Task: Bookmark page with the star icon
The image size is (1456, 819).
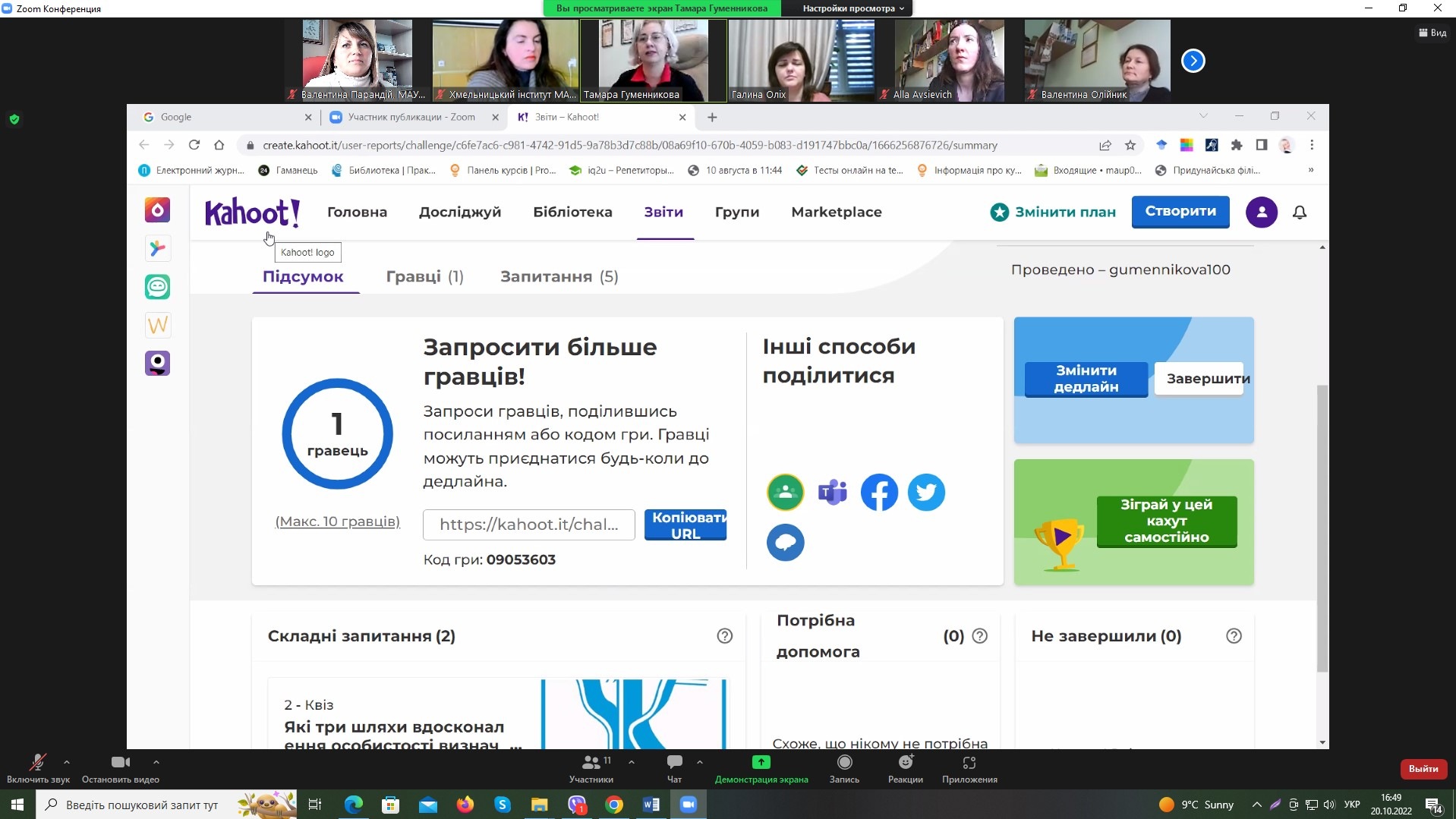Action: pos(1130,145)
